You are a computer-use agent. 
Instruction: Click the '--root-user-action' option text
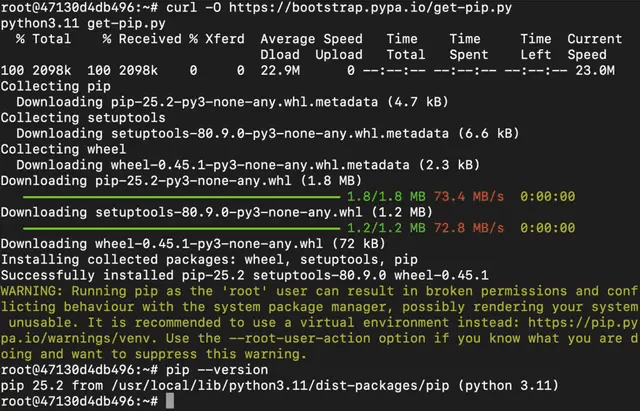(300, 338)
